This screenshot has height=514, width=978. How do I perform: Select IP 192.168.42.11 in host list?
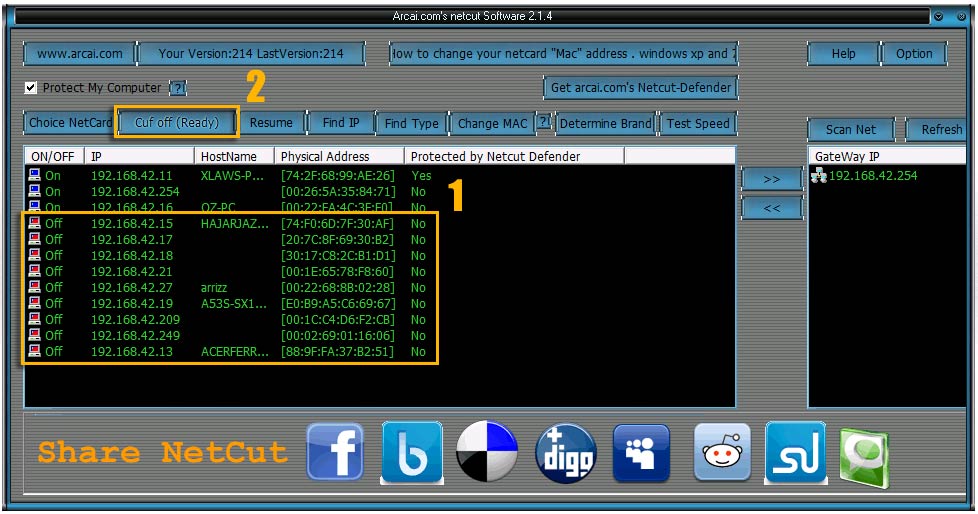[x=132, y=175]
